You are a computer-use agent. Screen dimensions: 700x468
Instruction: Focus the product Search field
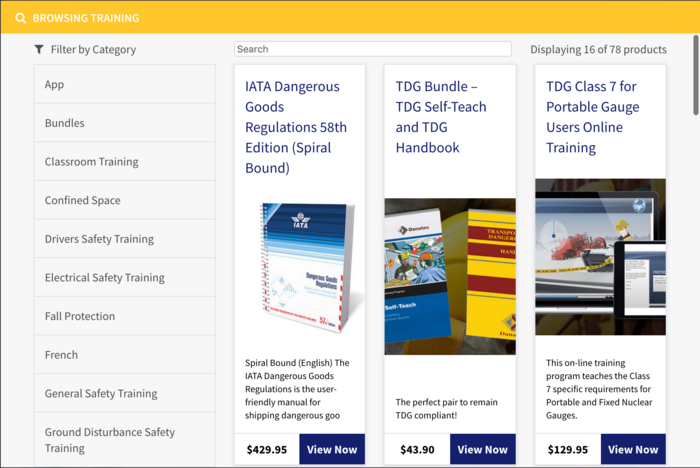pyautogui.click(x=373, y=49)
